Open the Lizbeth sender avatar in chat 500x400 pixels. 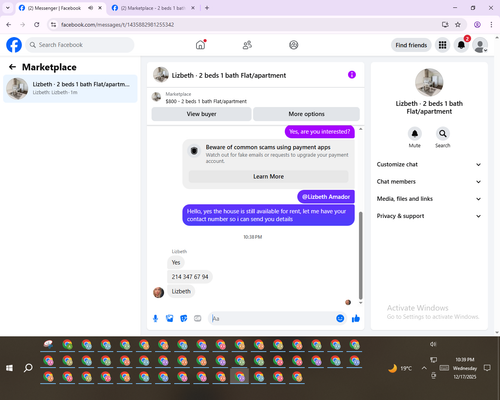point(158,292)
